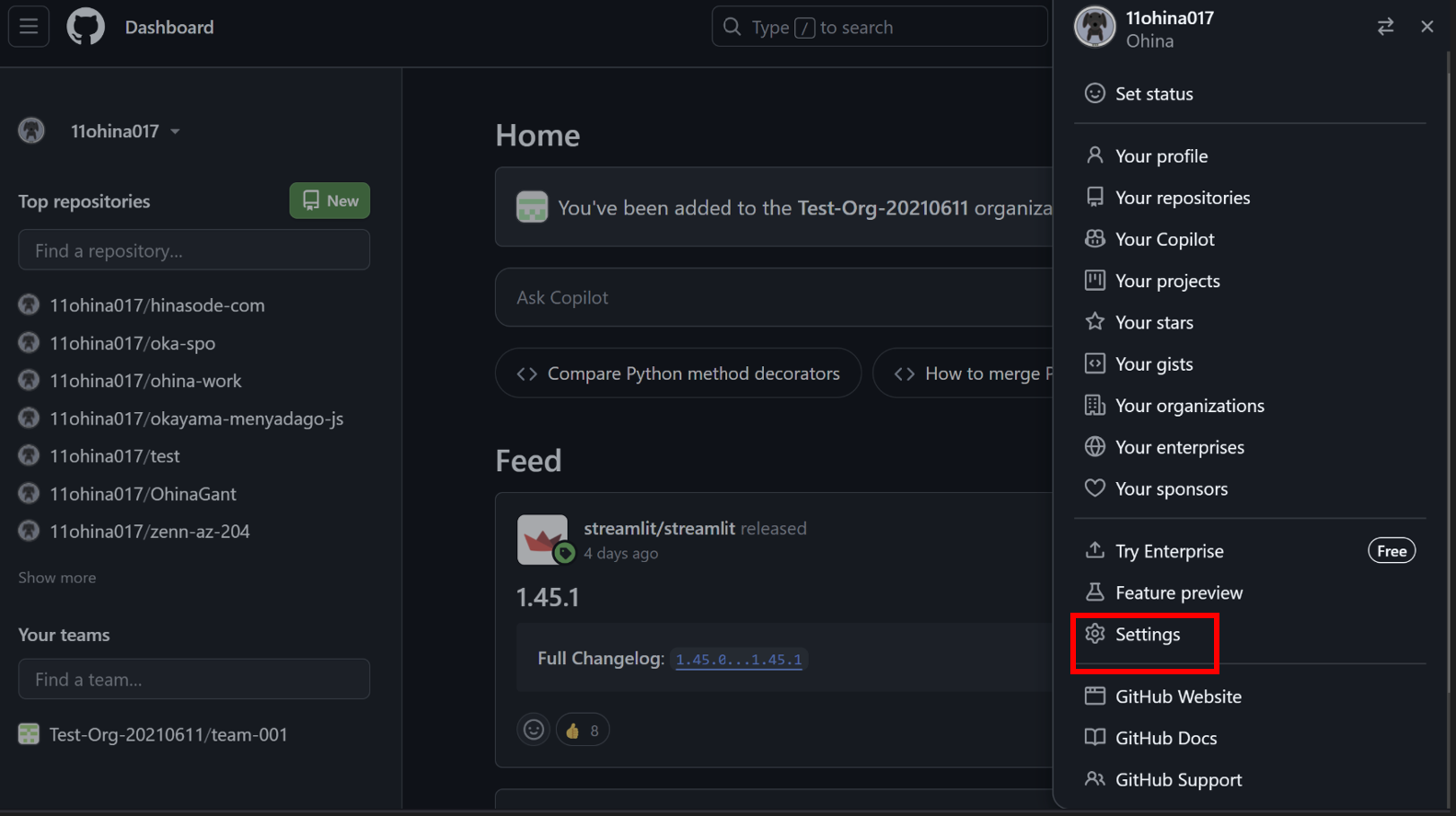Image resolution: width=1456 pixels, height=816 pixels.
Task: Open streamlit/streamlit link in feed
Action: tap(659, 528)
